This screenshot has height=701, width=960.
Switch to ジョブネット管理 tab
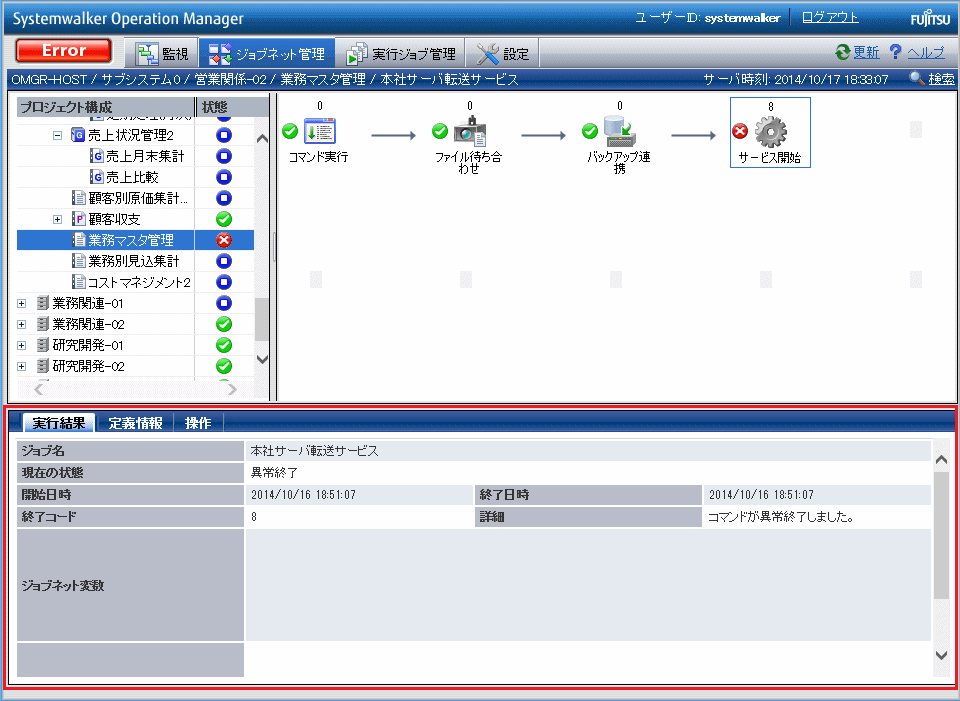266,54
